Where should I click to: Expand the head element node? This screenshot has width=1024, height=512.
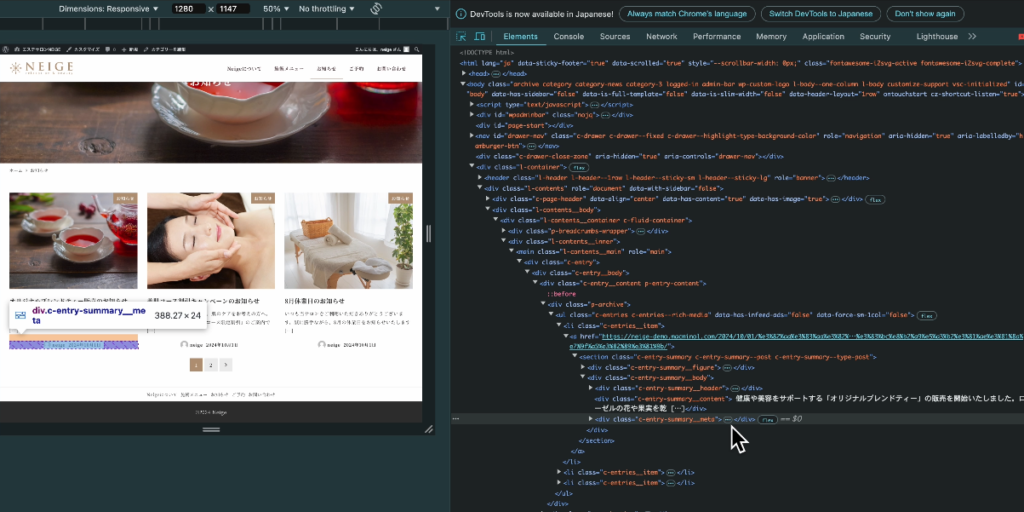463,73
